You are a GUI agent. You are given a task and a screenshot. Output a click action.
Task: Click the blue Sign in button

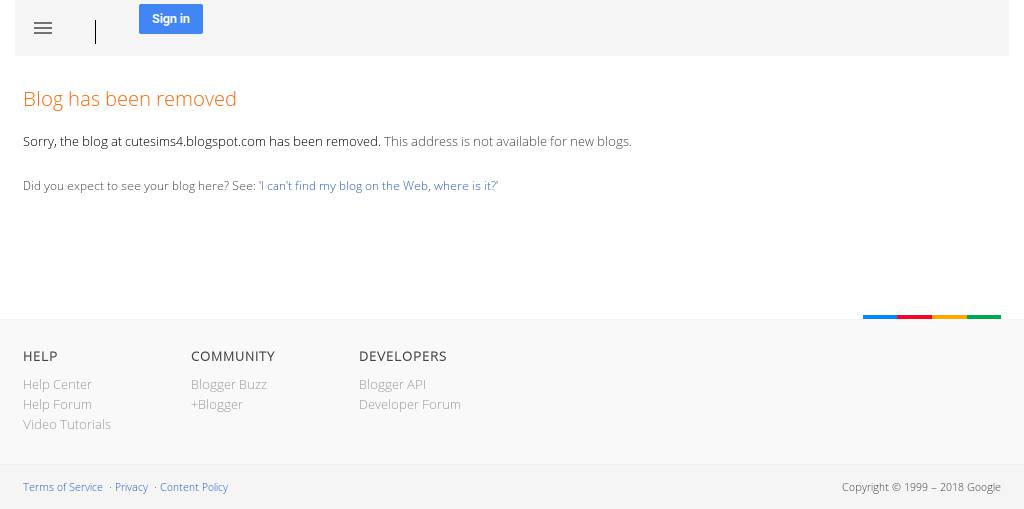171,19
